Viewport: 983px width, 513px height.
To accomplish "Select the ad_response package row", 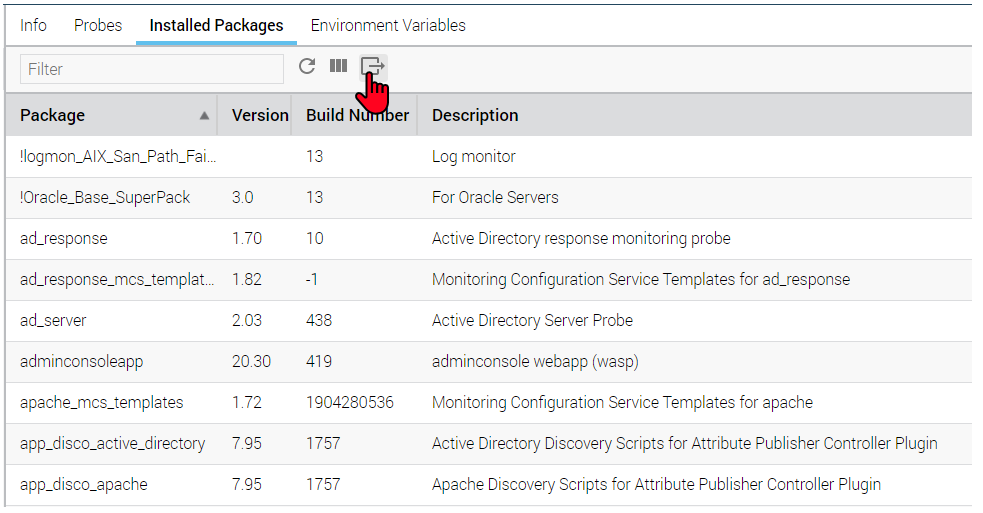I will pos(64,239).
